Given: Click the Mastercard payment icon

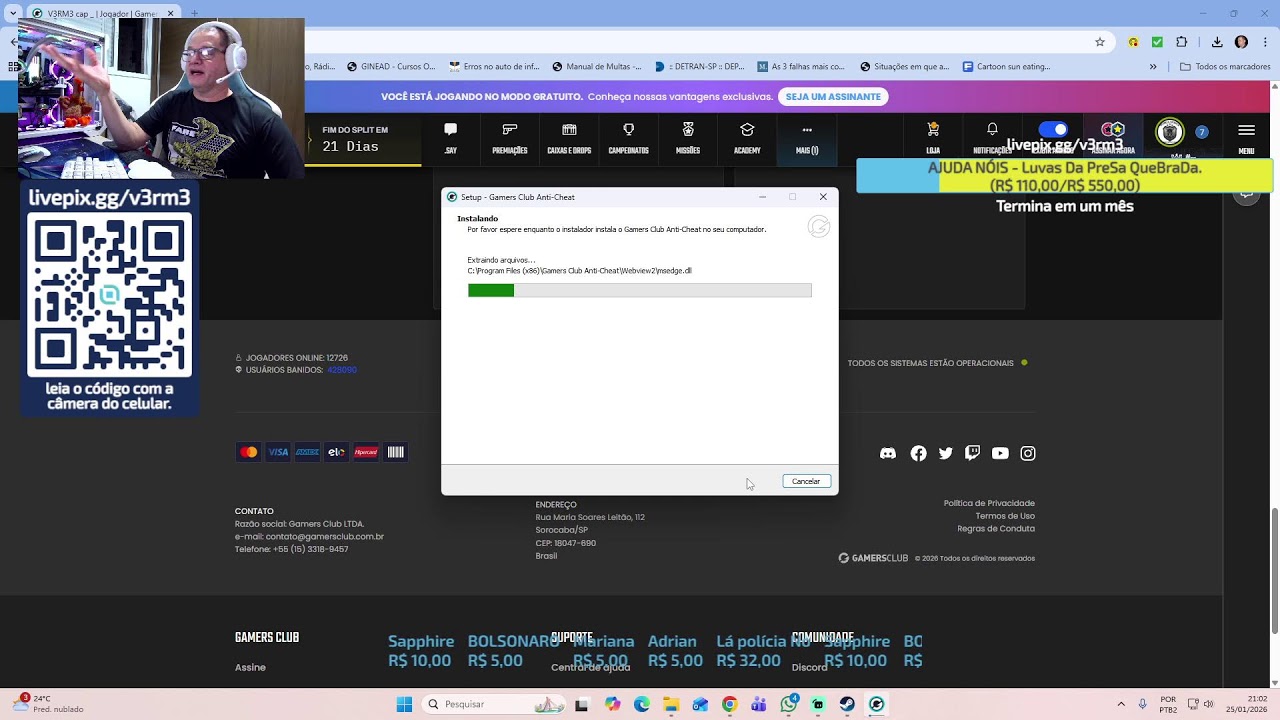Looking at the screenshot, I should tap(249, 452).
